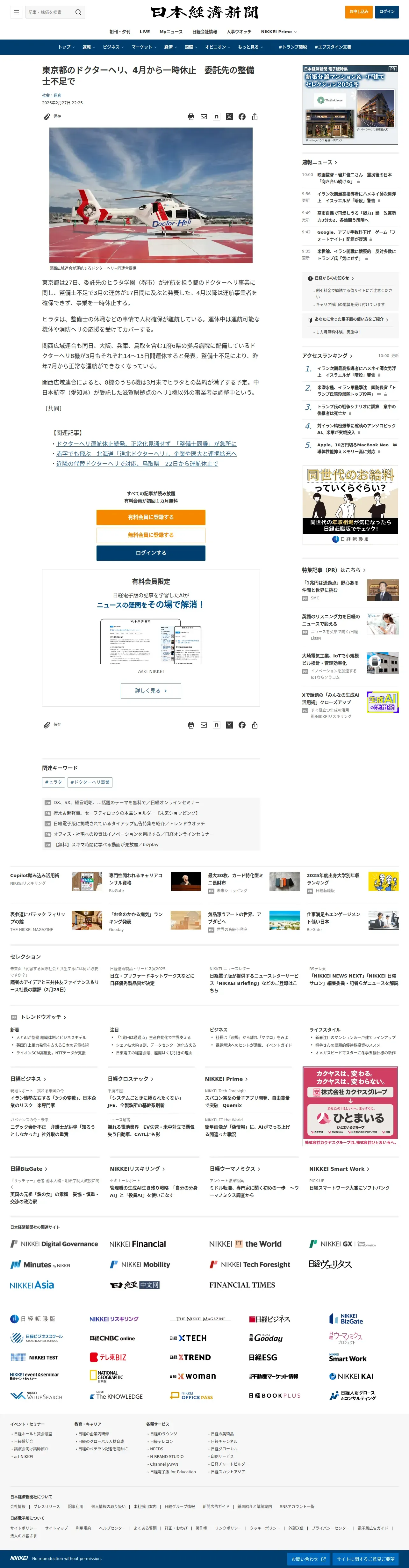409x1568 pixels.
Task: Click the upload-style share icon below the article
Action: (255, 725)
